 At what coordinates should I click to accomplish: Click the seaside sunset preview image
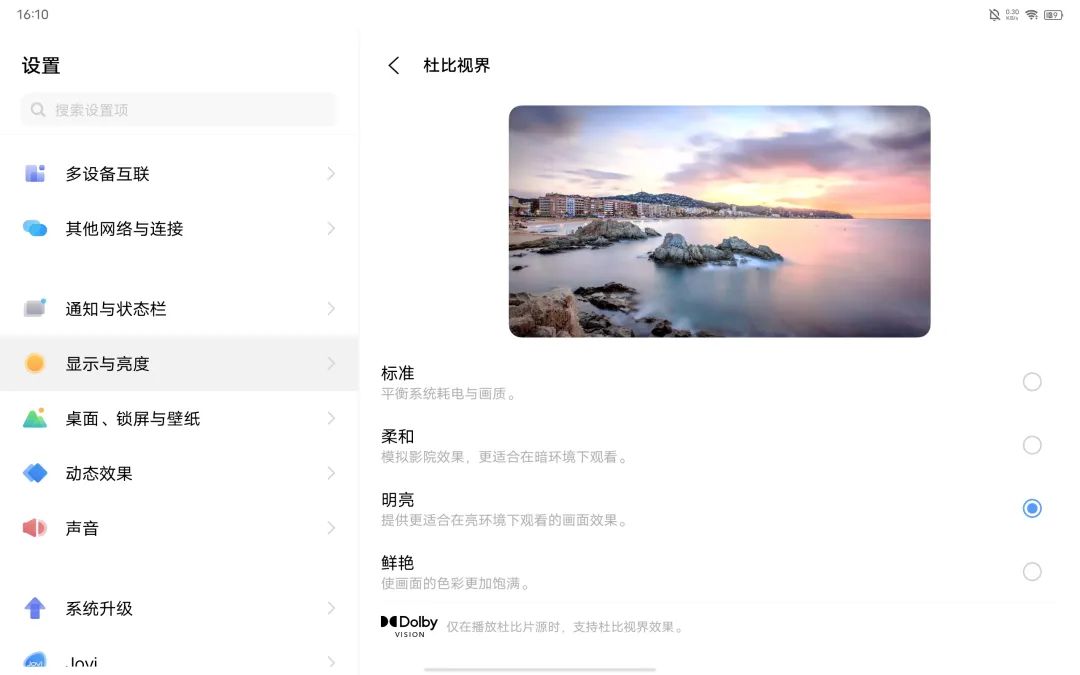719,221
